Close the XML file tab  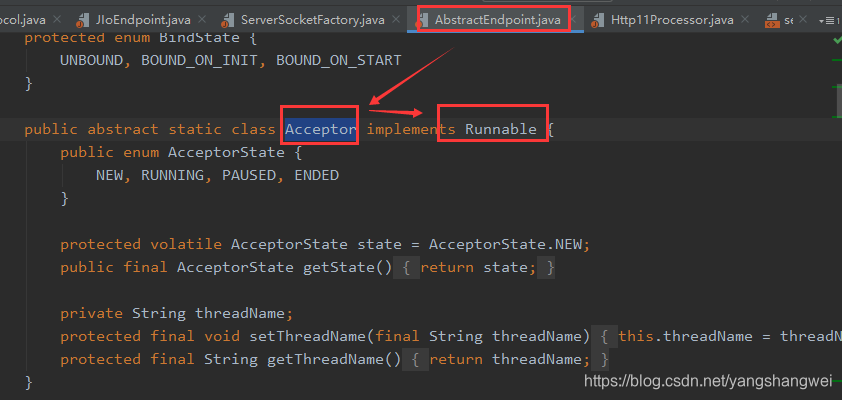point(803,19)
